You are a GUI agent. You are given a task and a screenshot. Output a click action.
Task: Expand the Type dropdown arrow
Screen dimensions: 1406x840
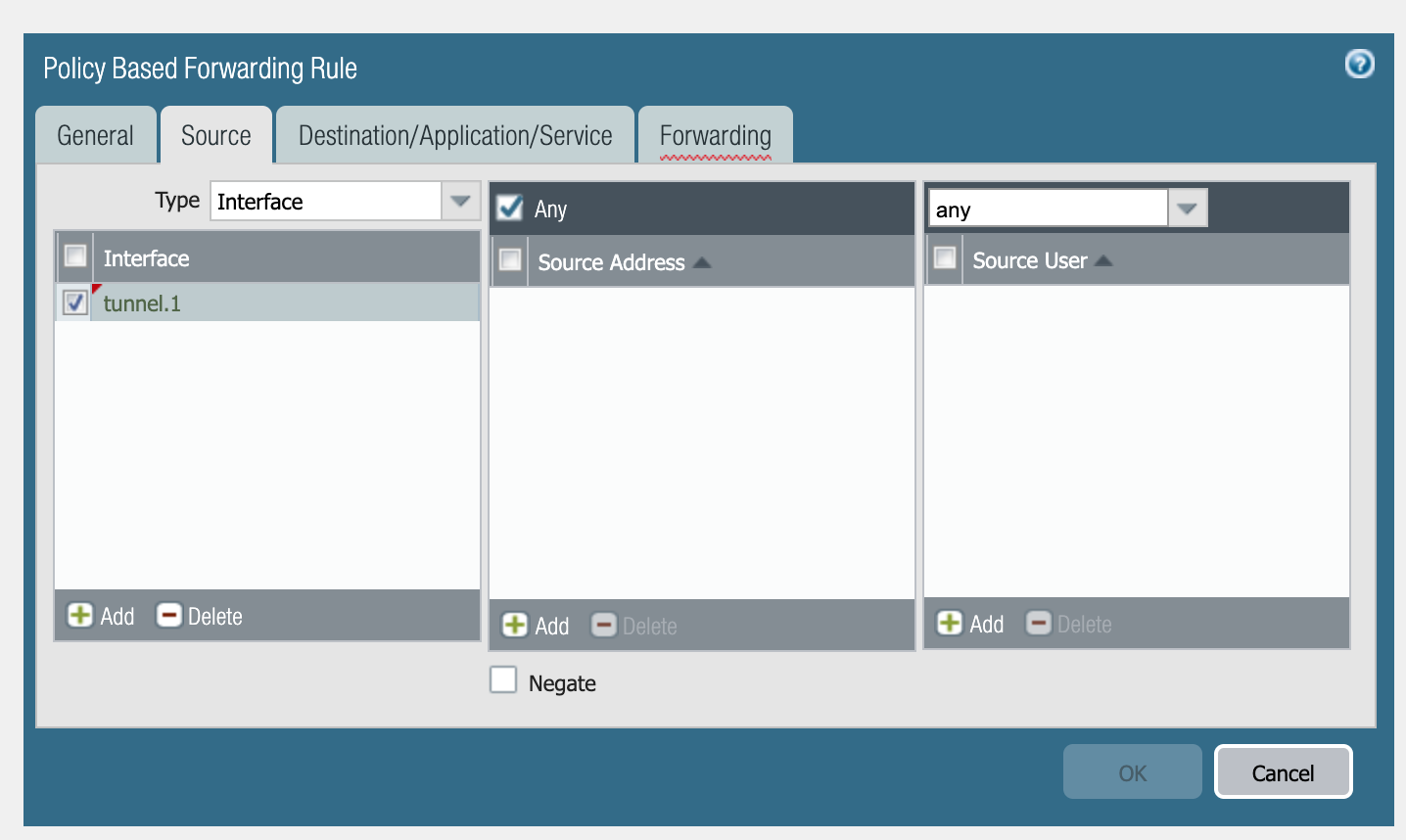(x=460, y=201)
